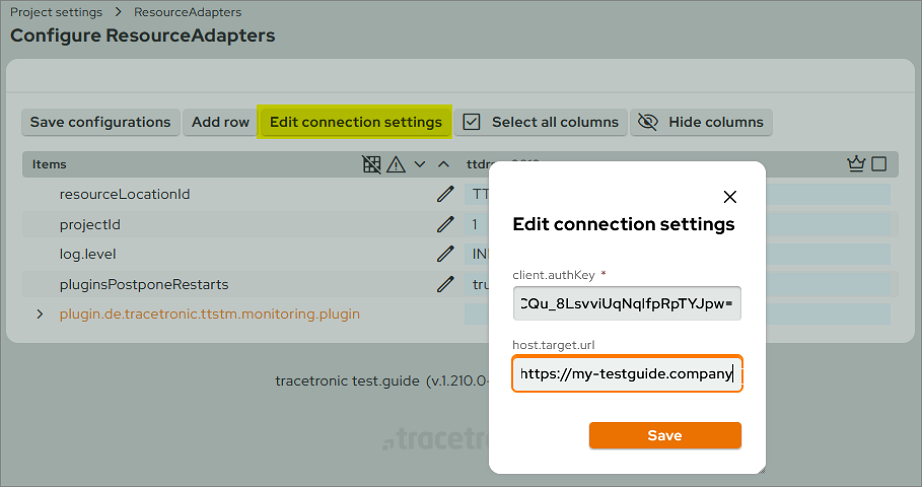Screen dimensions: 922x487
Task: Click the grid filter icon in Items header
Action: click(371, 164)
